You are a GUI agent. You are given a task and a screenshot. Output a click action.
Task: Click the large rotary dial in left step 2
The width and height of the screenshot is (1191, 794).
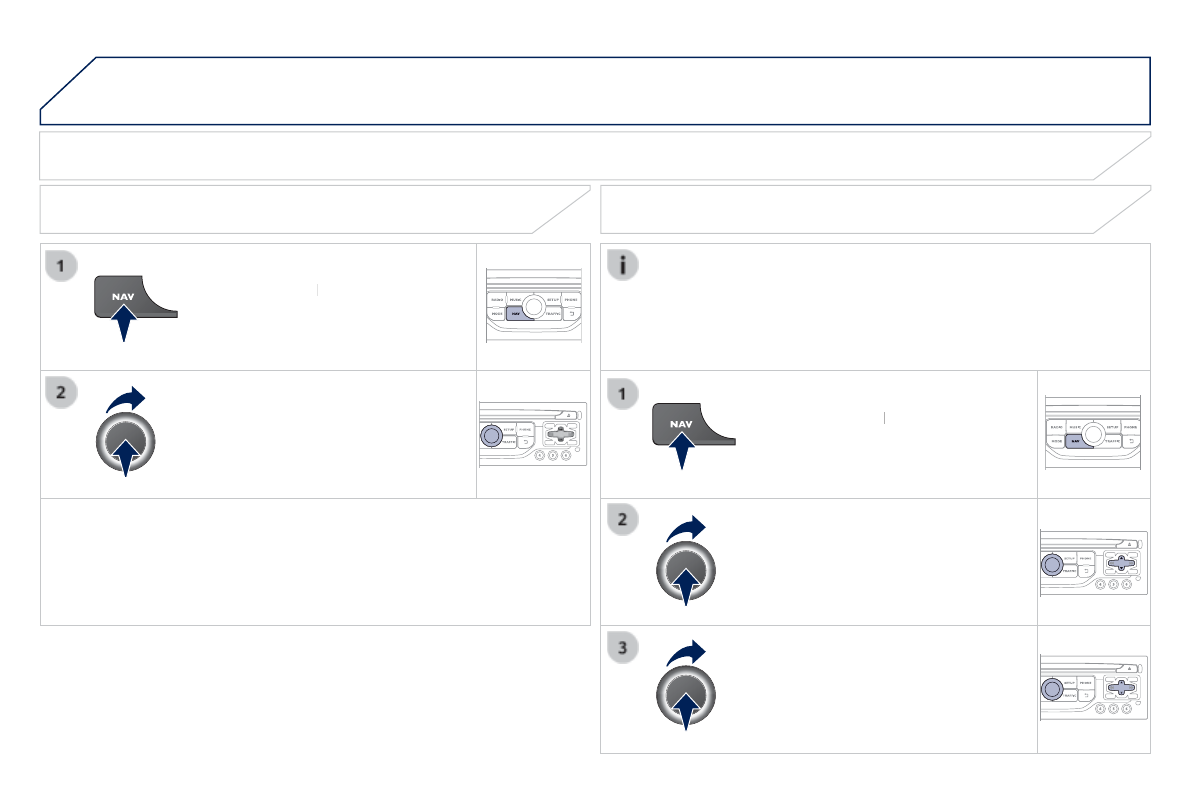click(x=126, y=443)
